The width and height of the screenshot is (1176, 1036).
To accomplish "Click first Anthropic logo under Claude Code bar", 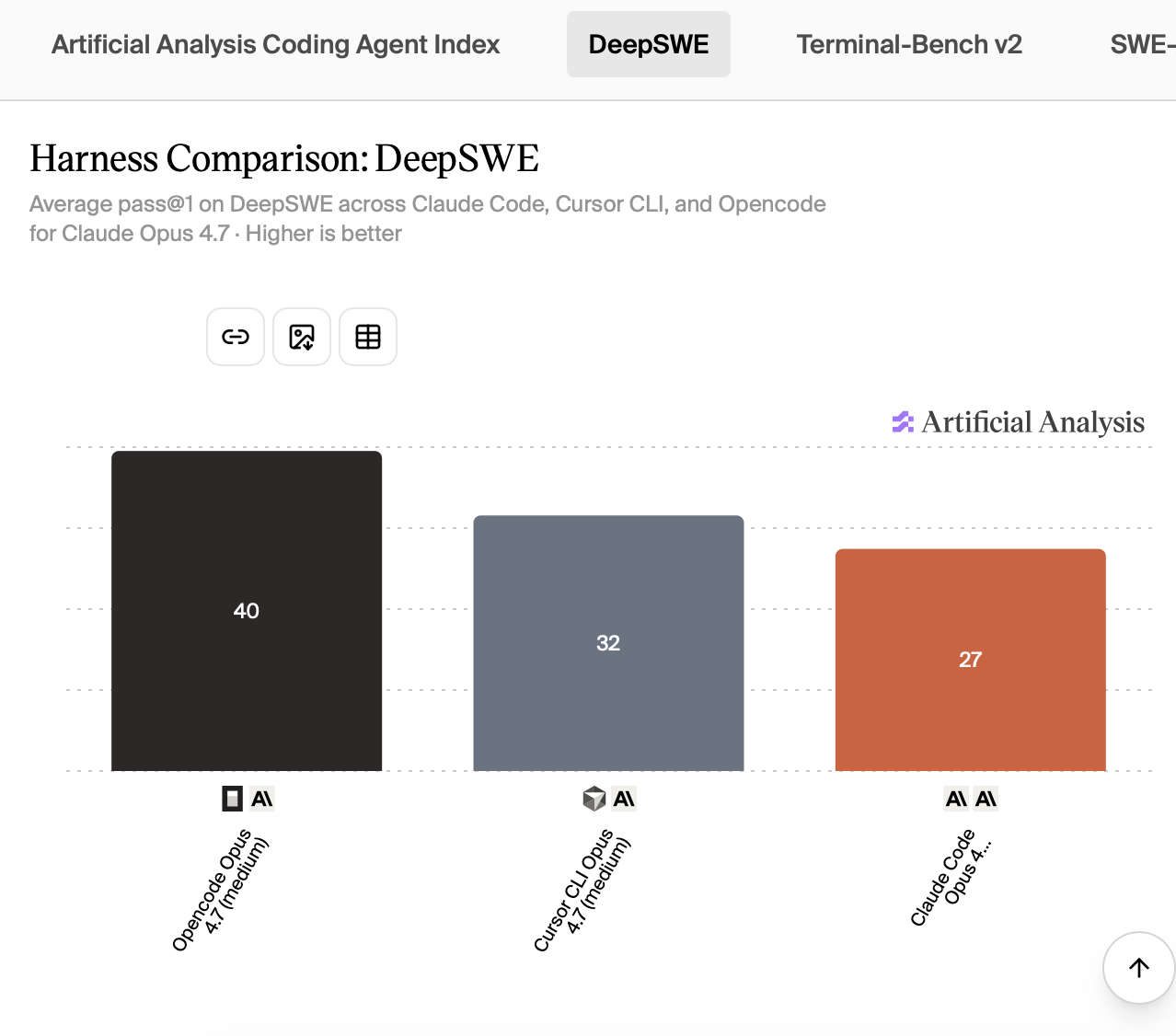I will (x=956, y=799).
